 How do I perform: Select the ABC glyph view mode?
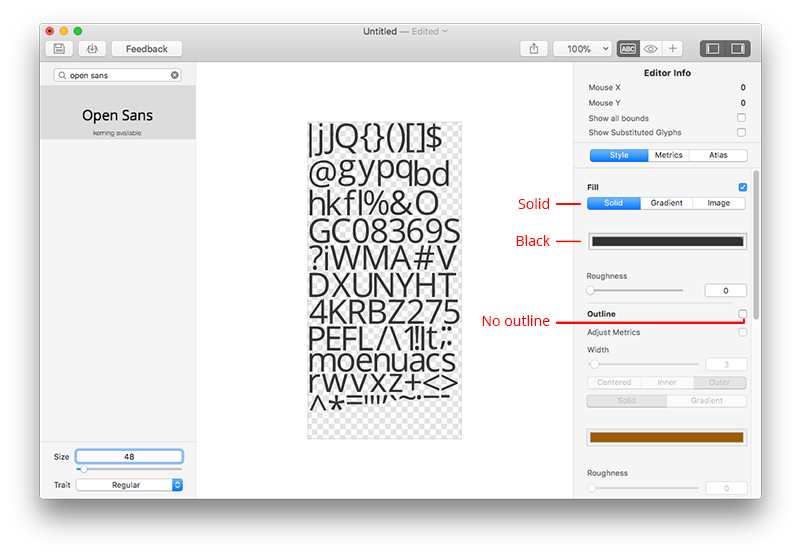tap(628, 48)
